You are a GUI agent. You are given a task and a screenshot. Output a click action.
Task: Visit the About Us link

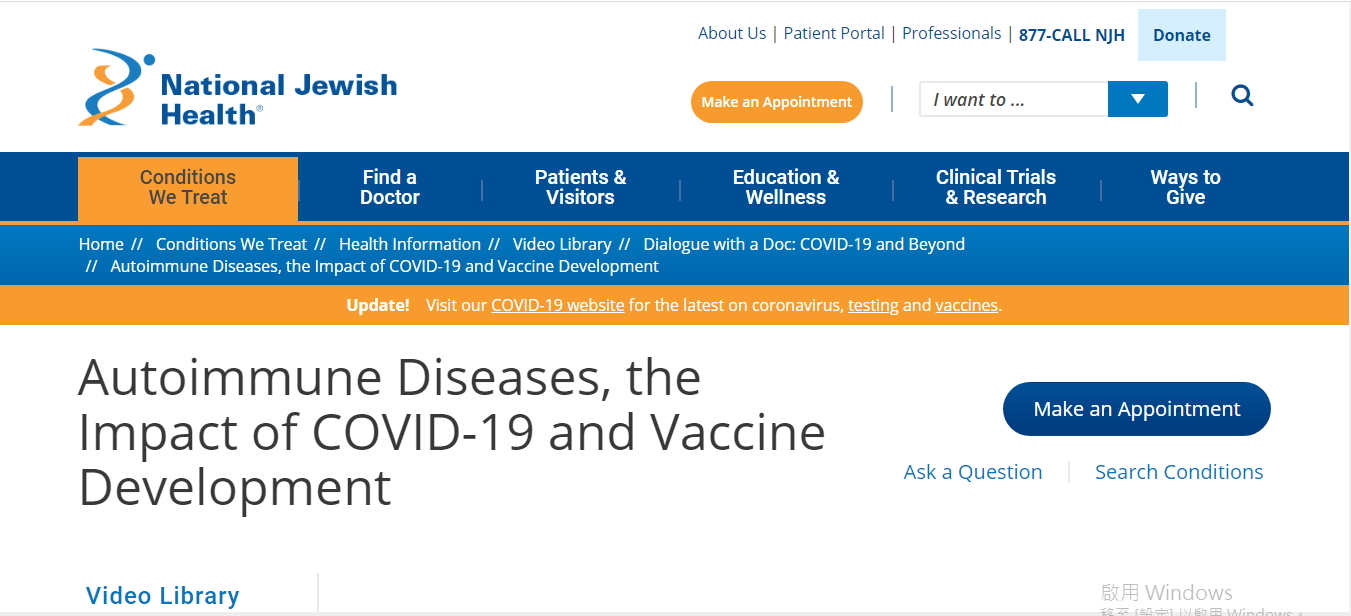pos(732,34)
